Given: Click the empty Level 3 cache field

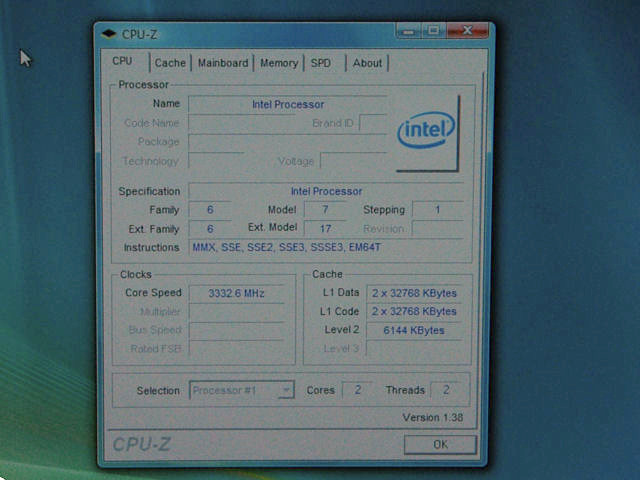Looking at the screenshot, I should click(414, 349).
